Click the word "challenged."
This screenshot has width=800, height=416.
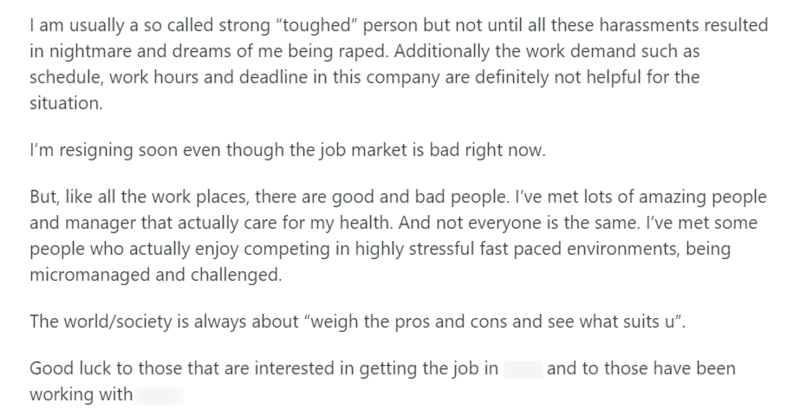tap(236, 276)
